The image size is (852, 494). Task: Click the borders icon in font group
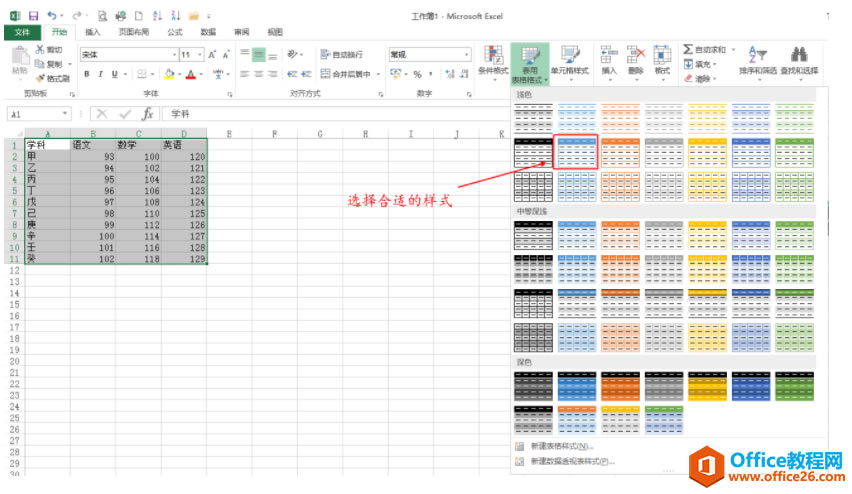pos(142,74)
